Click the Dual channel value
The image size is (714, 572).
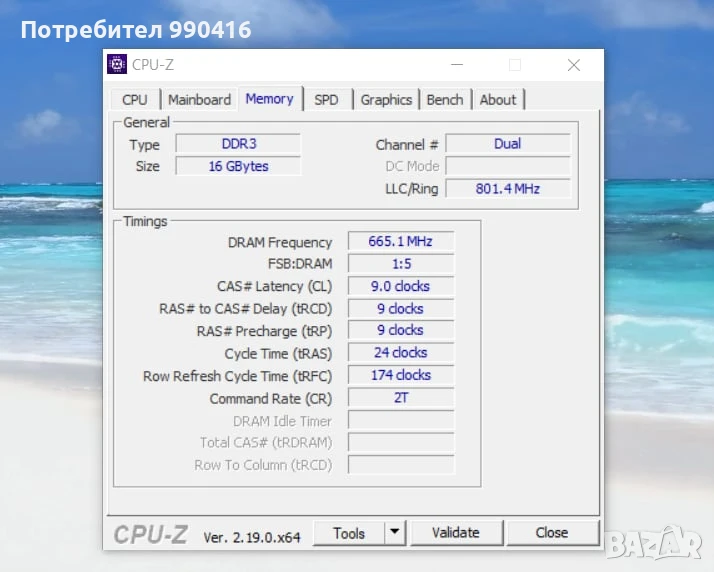(508, 144)
